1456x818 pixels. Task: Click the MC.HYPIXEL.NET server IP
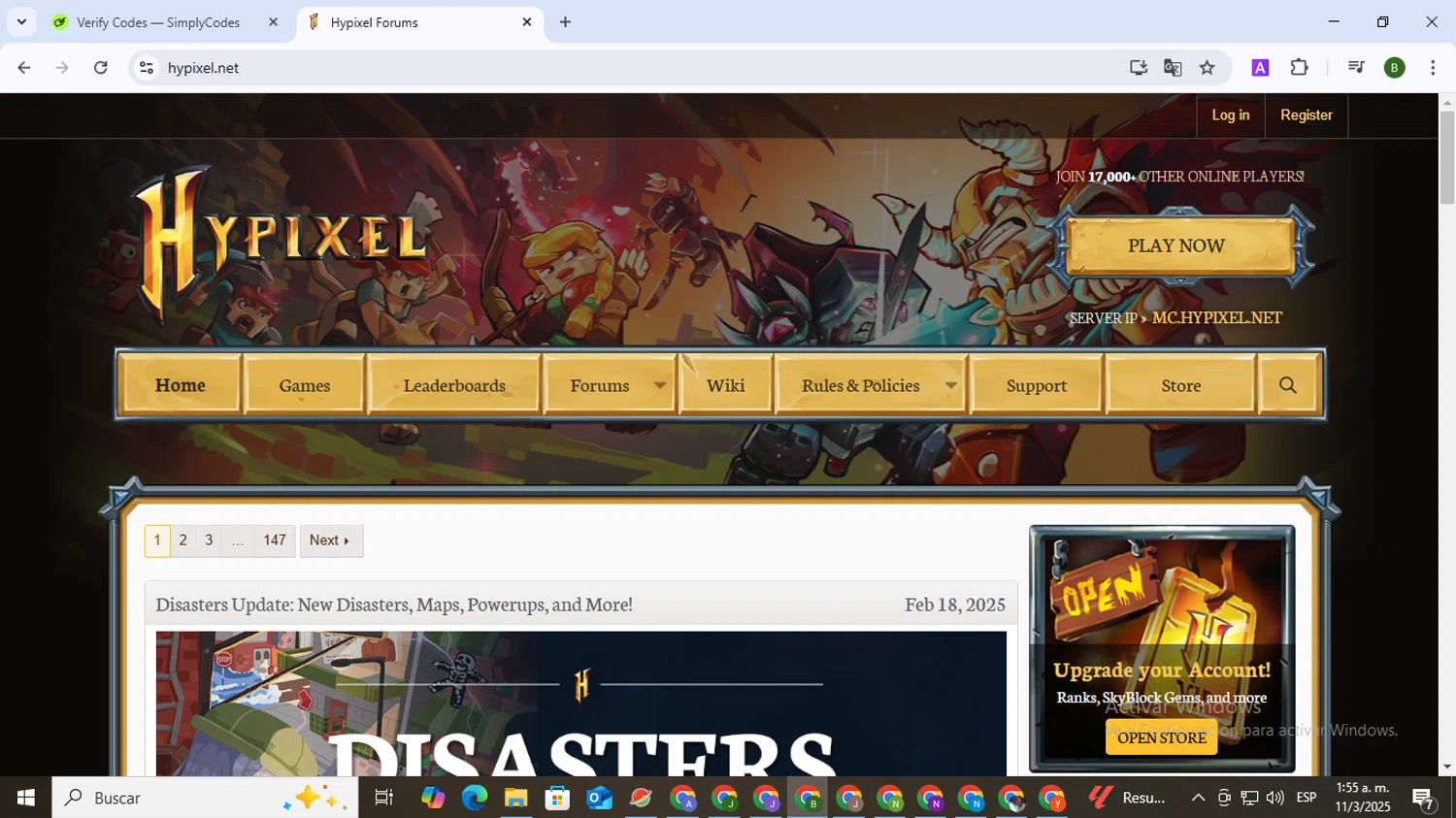pyautogui.click(x=1217, y=318)
